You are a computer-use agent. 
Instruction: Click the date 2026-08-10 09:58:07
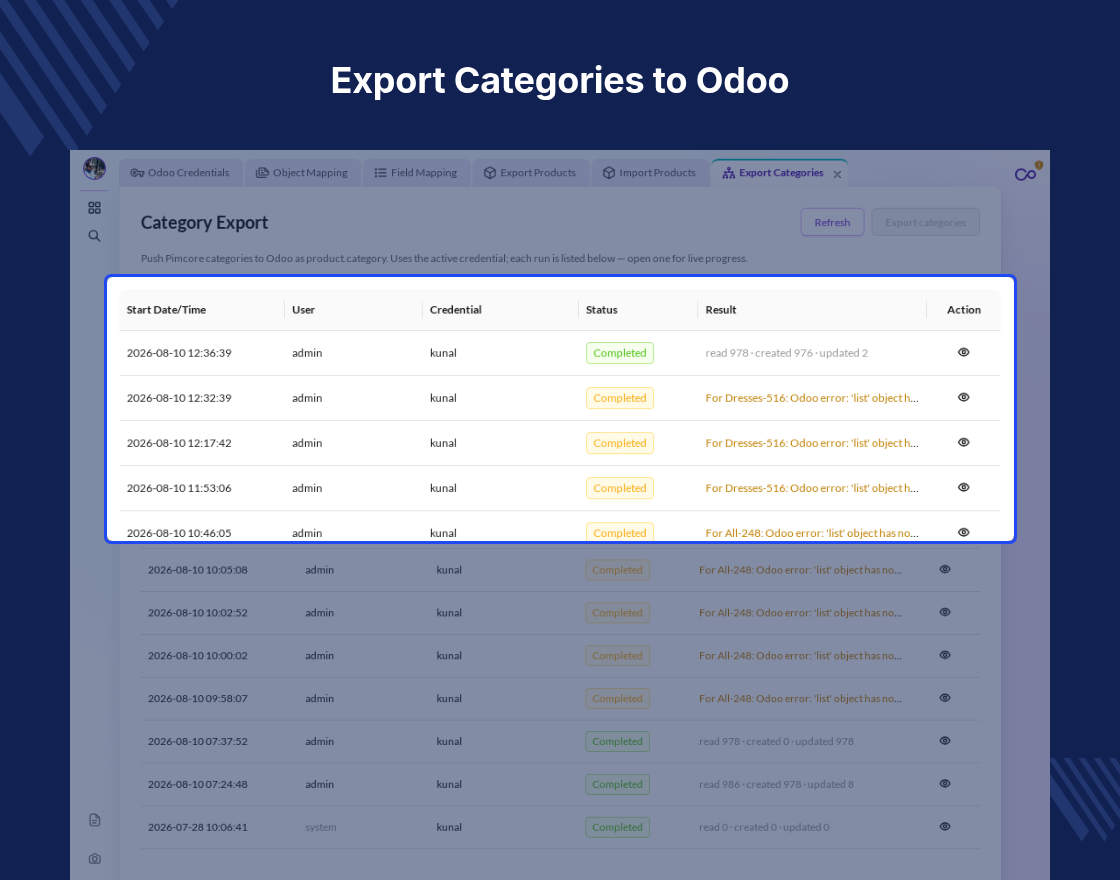click(198, 699)
